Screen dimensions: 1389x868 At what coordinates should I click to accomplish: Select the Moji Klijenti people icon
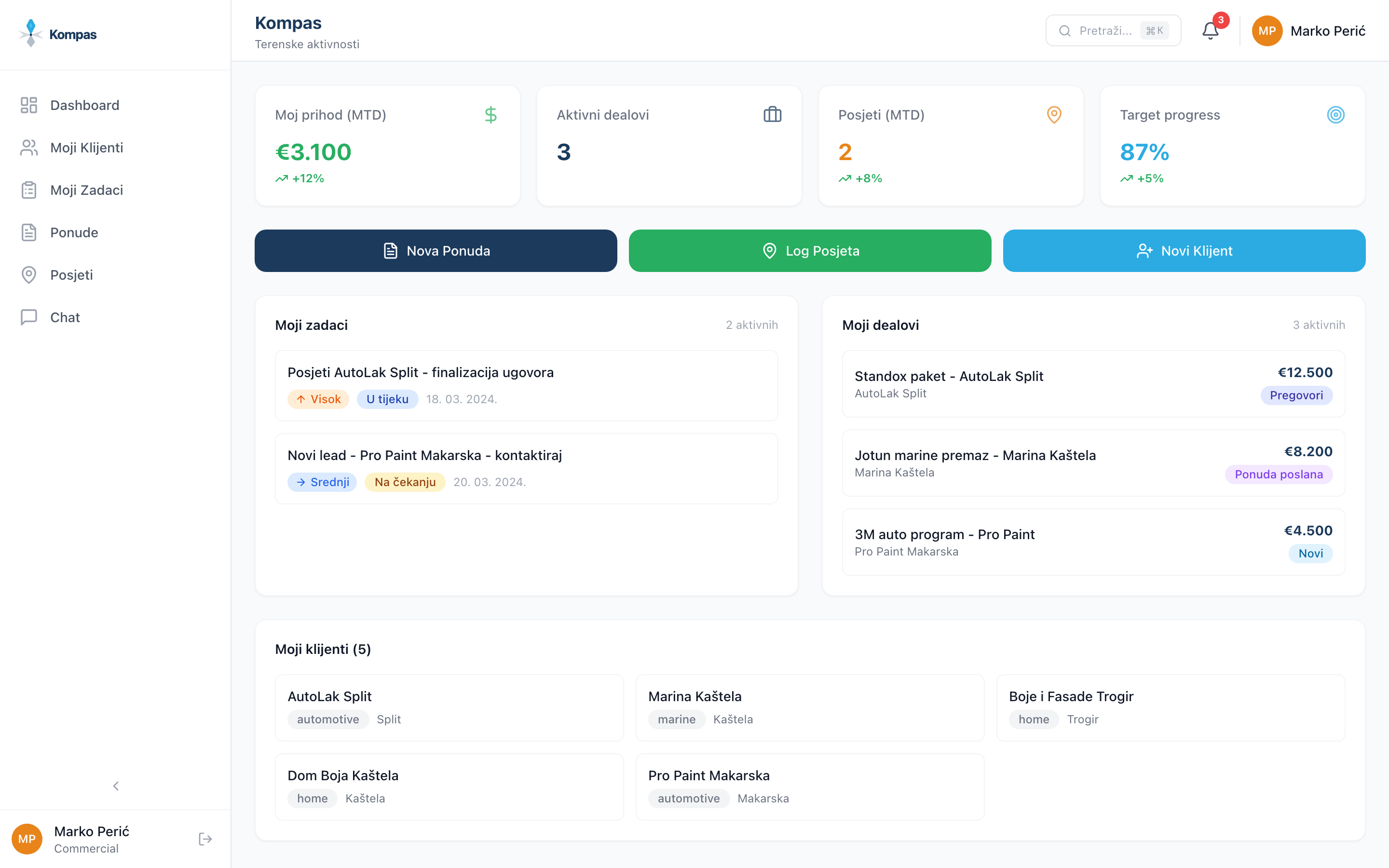coord(29,147)
